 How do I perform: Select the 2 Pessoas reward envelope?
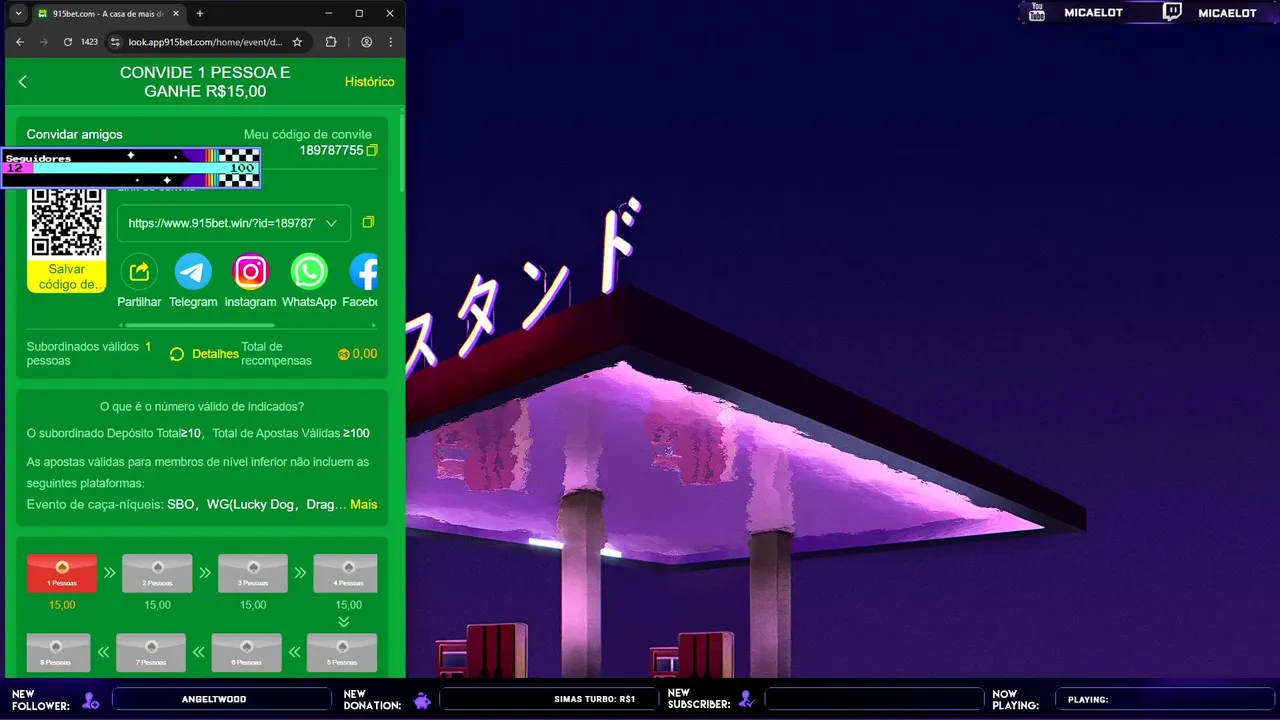157,573
